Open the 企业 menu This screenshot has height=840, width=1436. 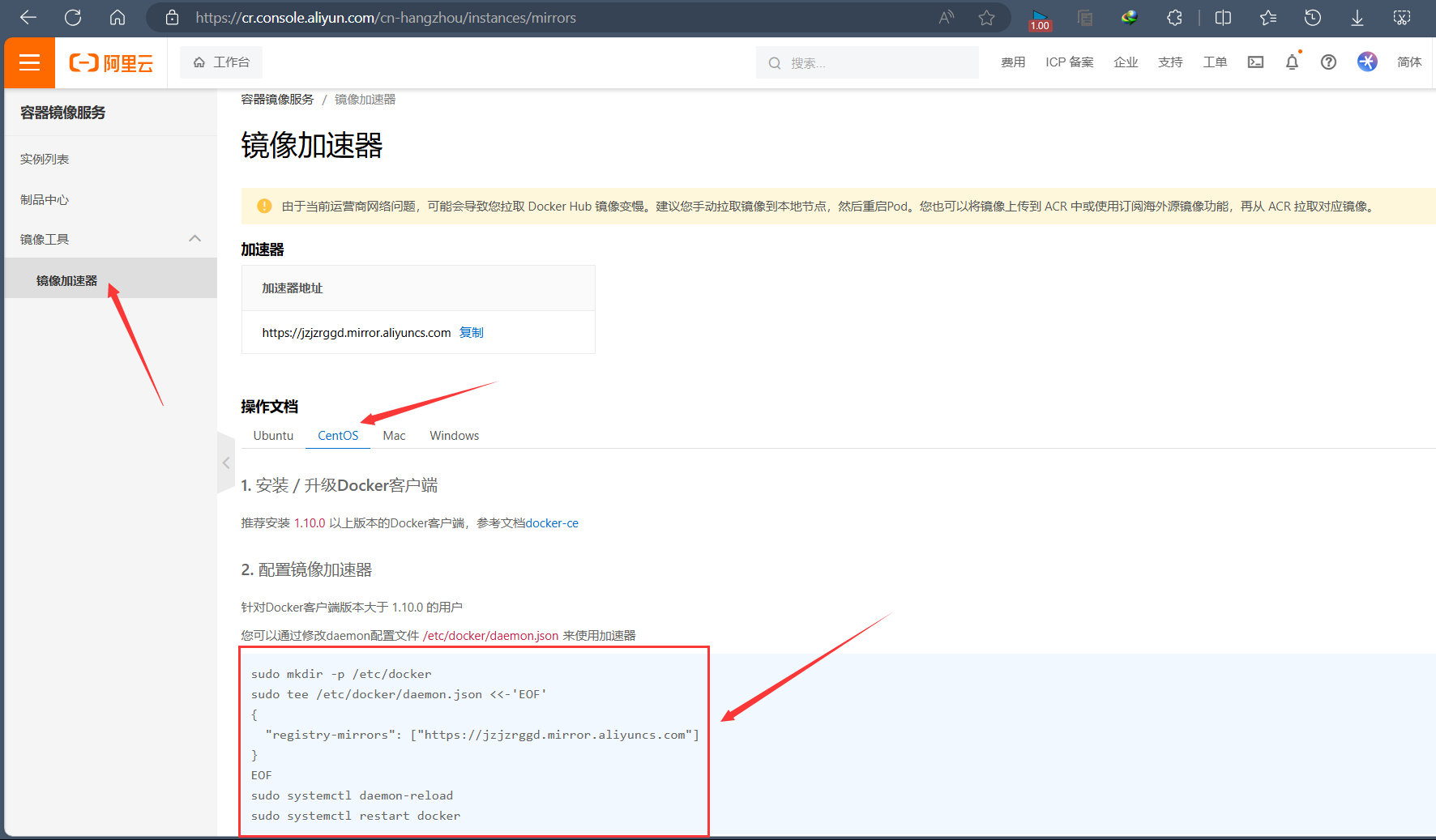click(1126, 62)
